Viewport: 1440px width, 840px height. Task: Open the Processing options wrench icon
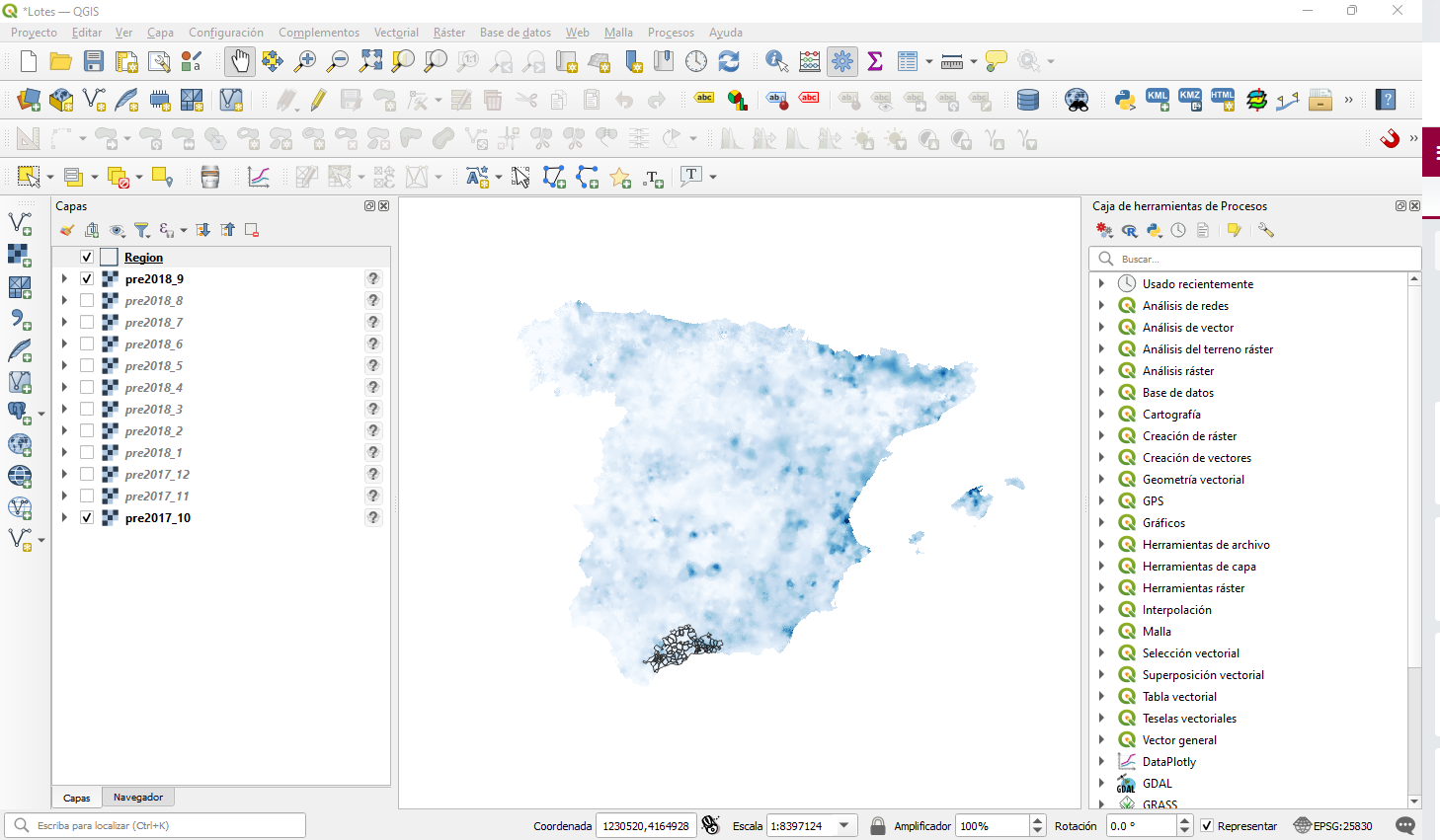tap(1266, 229)
